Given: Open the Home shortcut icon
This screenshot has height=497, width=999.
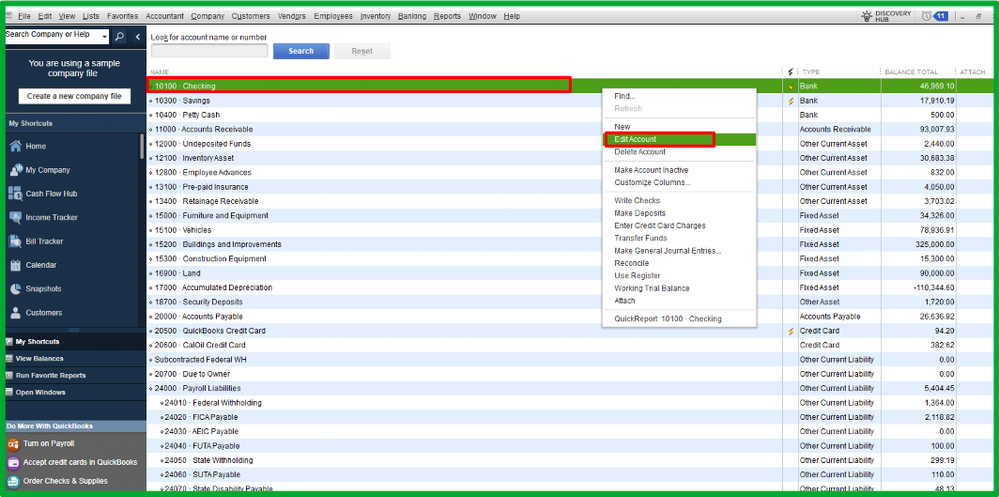Looking at the screenshot, I should pos(15,146).
